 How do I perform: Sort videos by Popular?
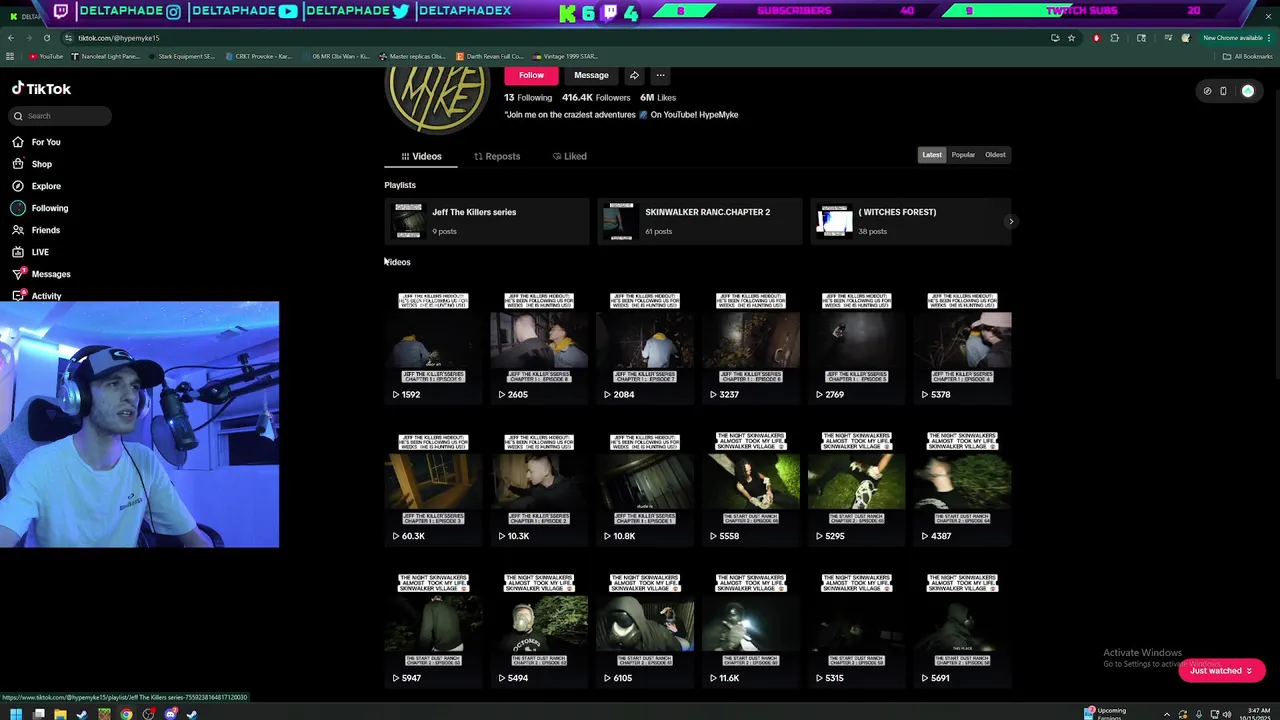point(963,155)
